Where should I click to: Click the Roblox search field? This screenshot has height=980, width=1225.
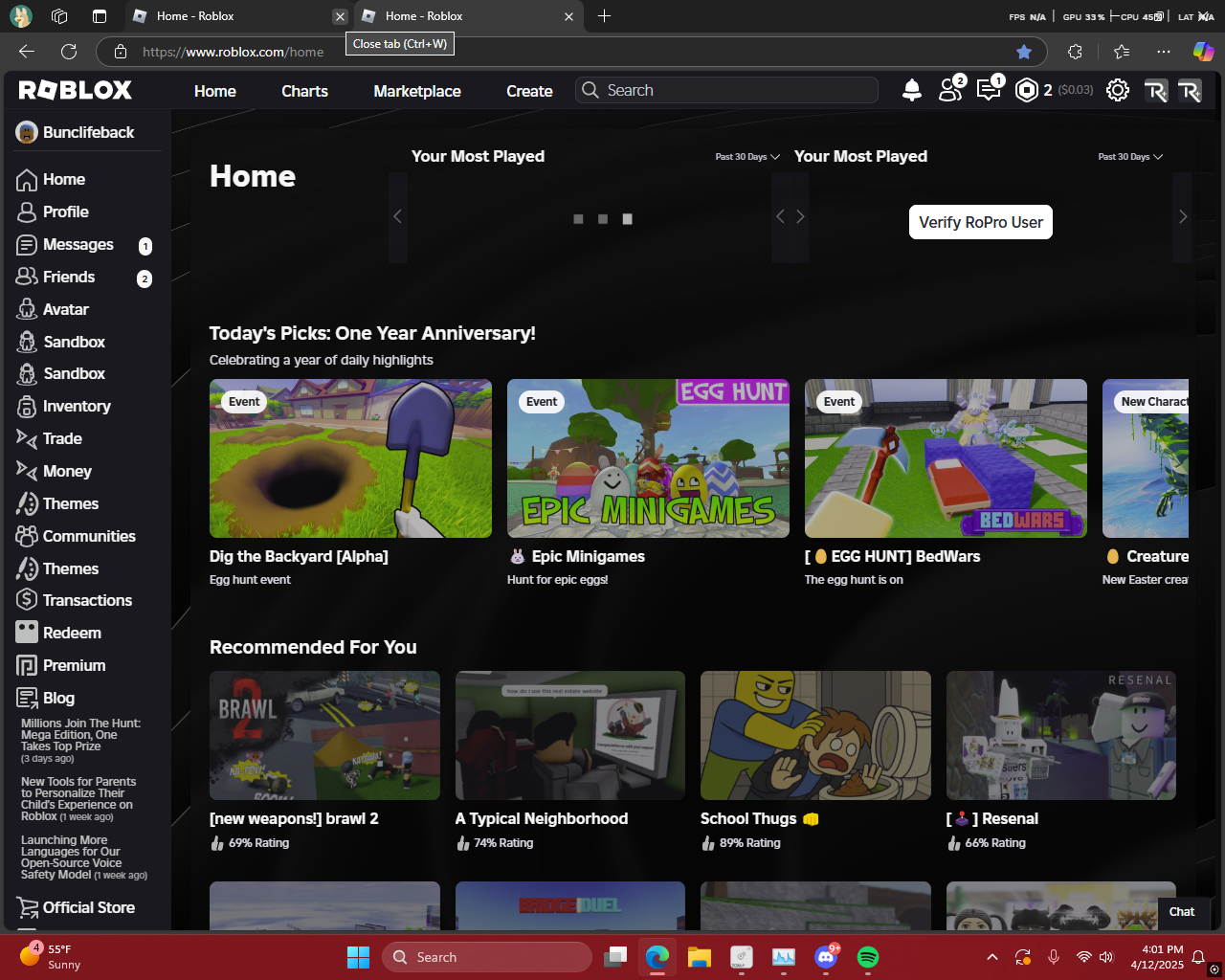pyautogui.click(x=727, y=90)
